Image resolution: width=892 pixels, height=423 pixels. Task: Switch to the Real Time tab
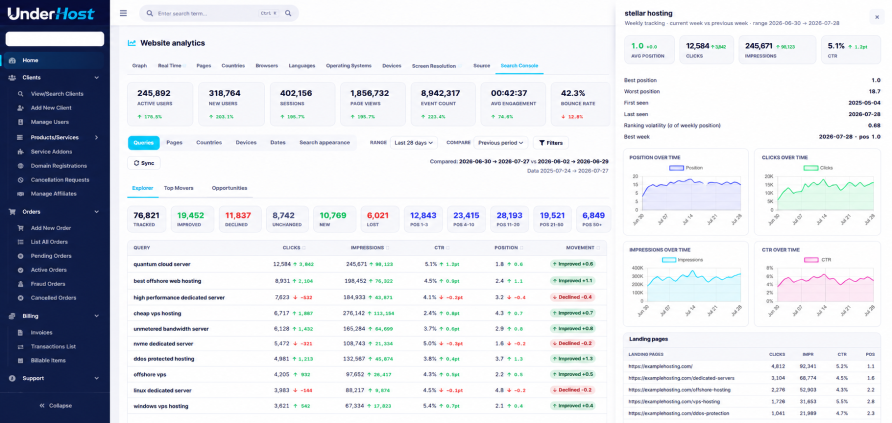click(x=170, y=66)
